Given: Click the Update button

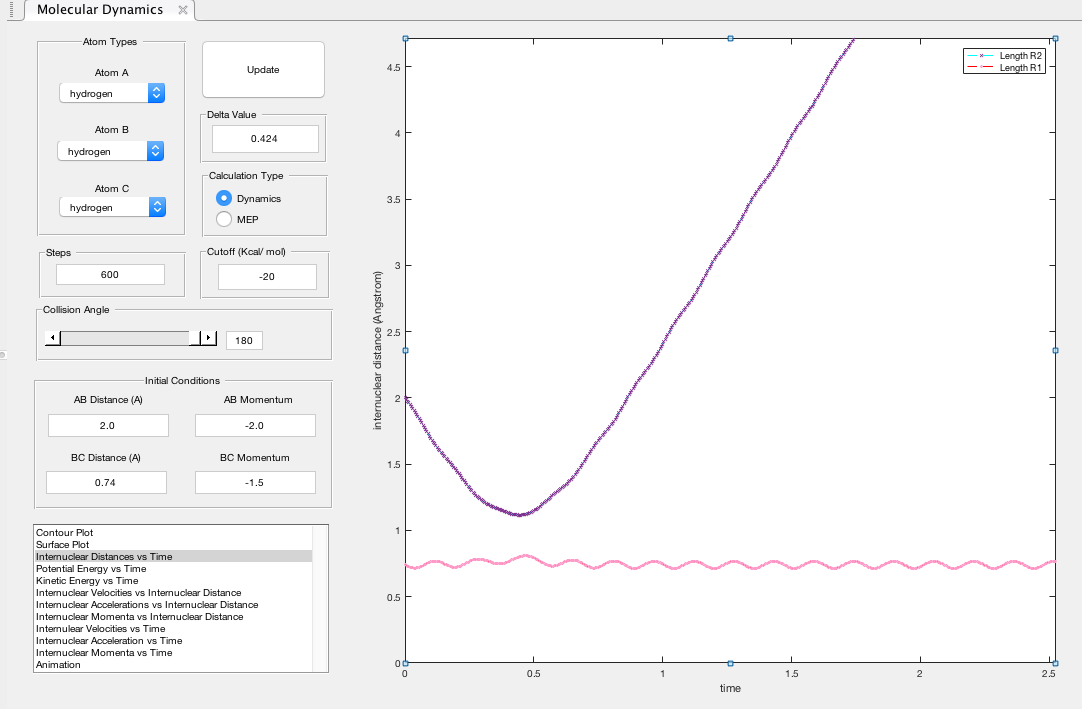Looking at the screenshot, I should 263,70.
